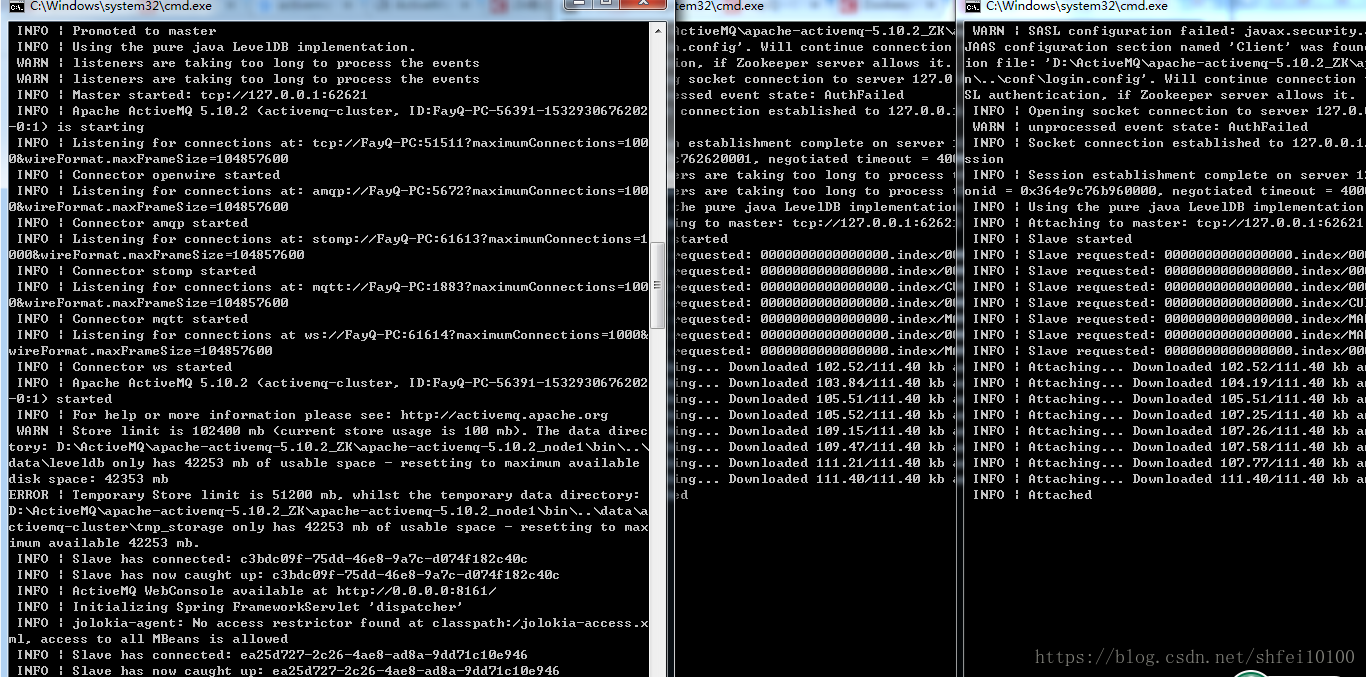Image resolution: width=1366 pixels, height=677 pixels.
Task: Click 'Connector mqtt started' line
Action: tap(132, 319)
